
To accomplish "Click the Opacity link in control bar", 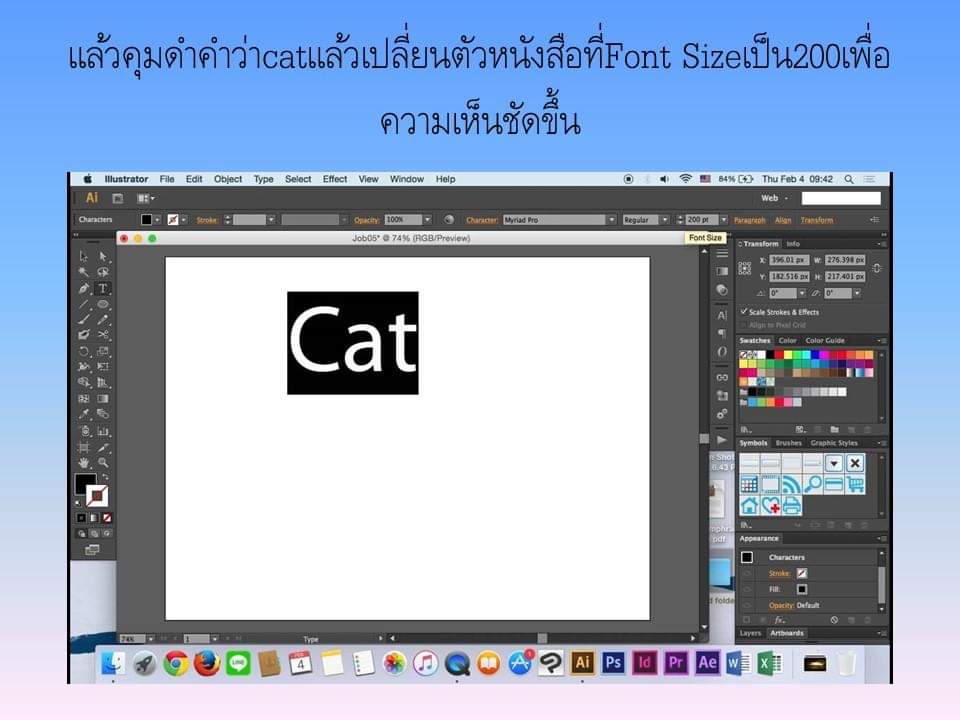I will (x=367, y=220).
